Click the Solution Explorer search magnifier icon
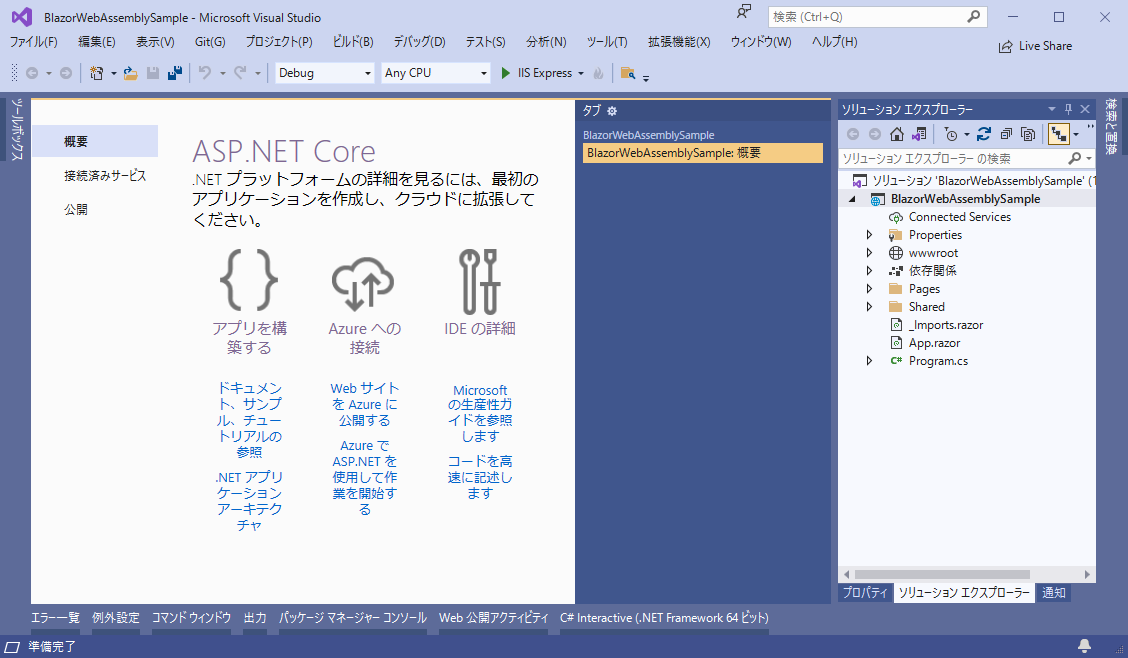This screenshot has width=1128, height=658. pyautogui.click(x=1075, y=158)
